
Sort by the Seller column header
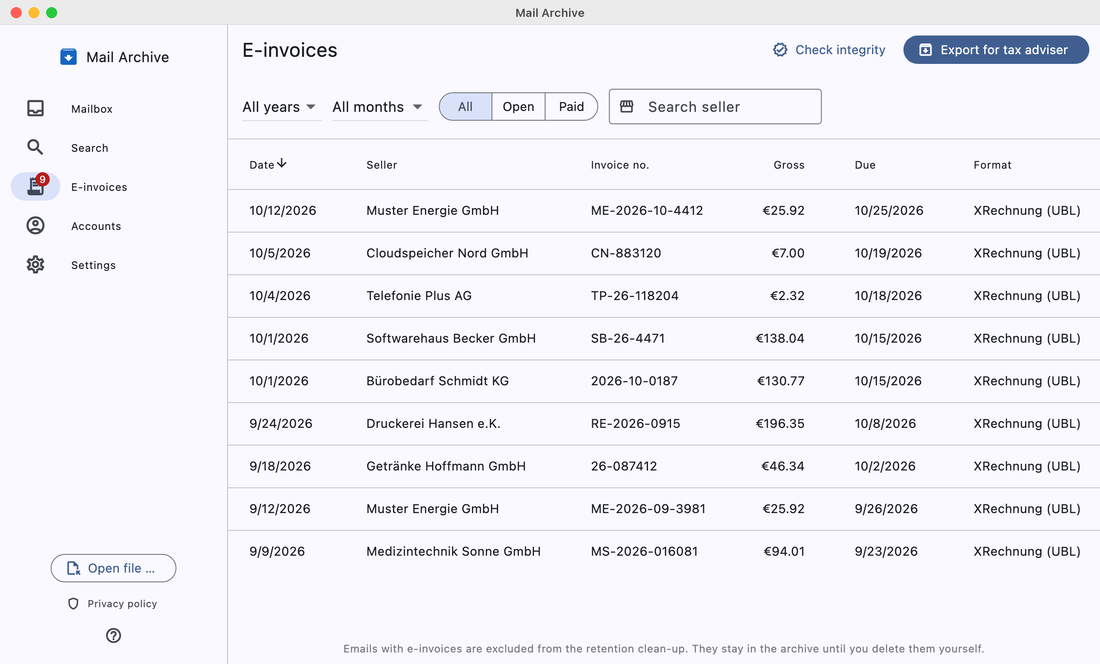(382, 165)
